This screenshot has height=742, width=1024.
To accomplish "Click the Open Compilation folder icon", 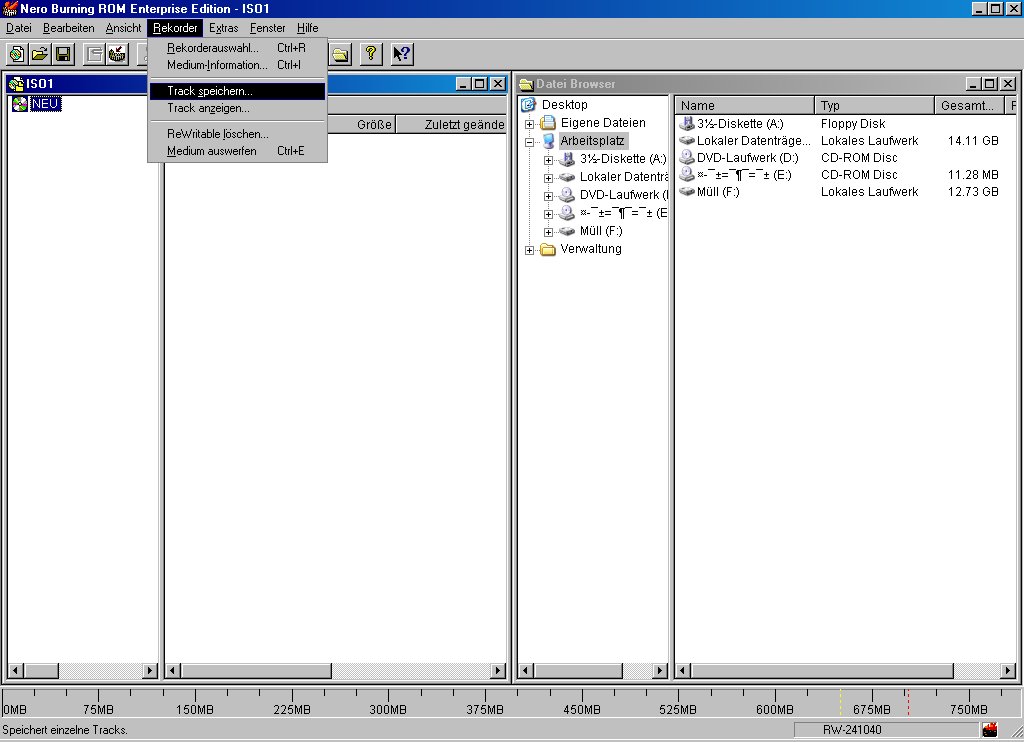I will (x=40, y=54).
